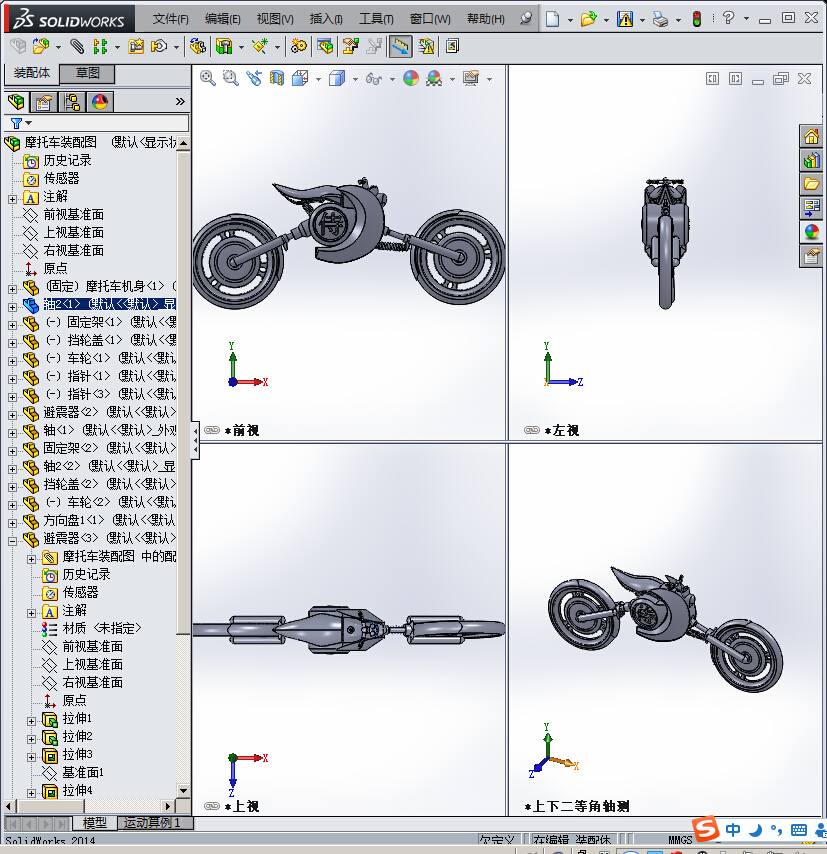
Task: Click the feature tree vertical scrollbar down arrow
Action: 184,790
